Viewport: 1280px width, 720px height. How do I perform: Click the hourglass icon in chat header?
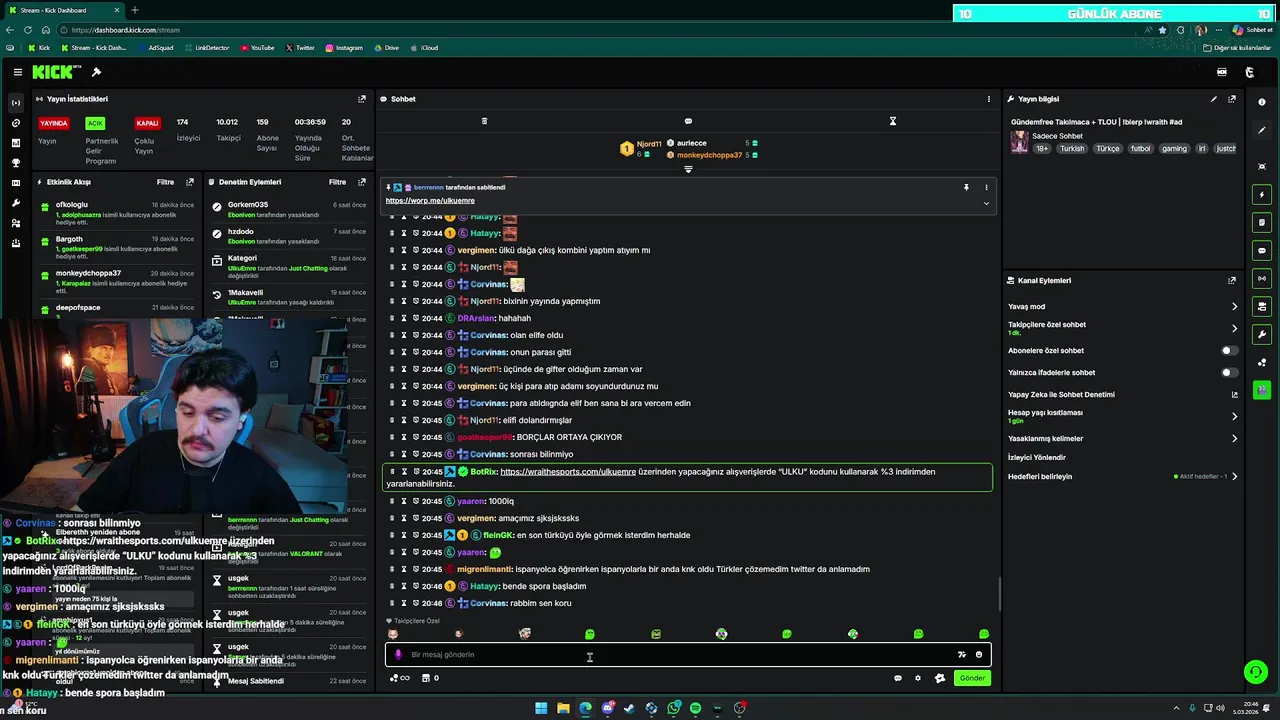click(x=893, y=121)
